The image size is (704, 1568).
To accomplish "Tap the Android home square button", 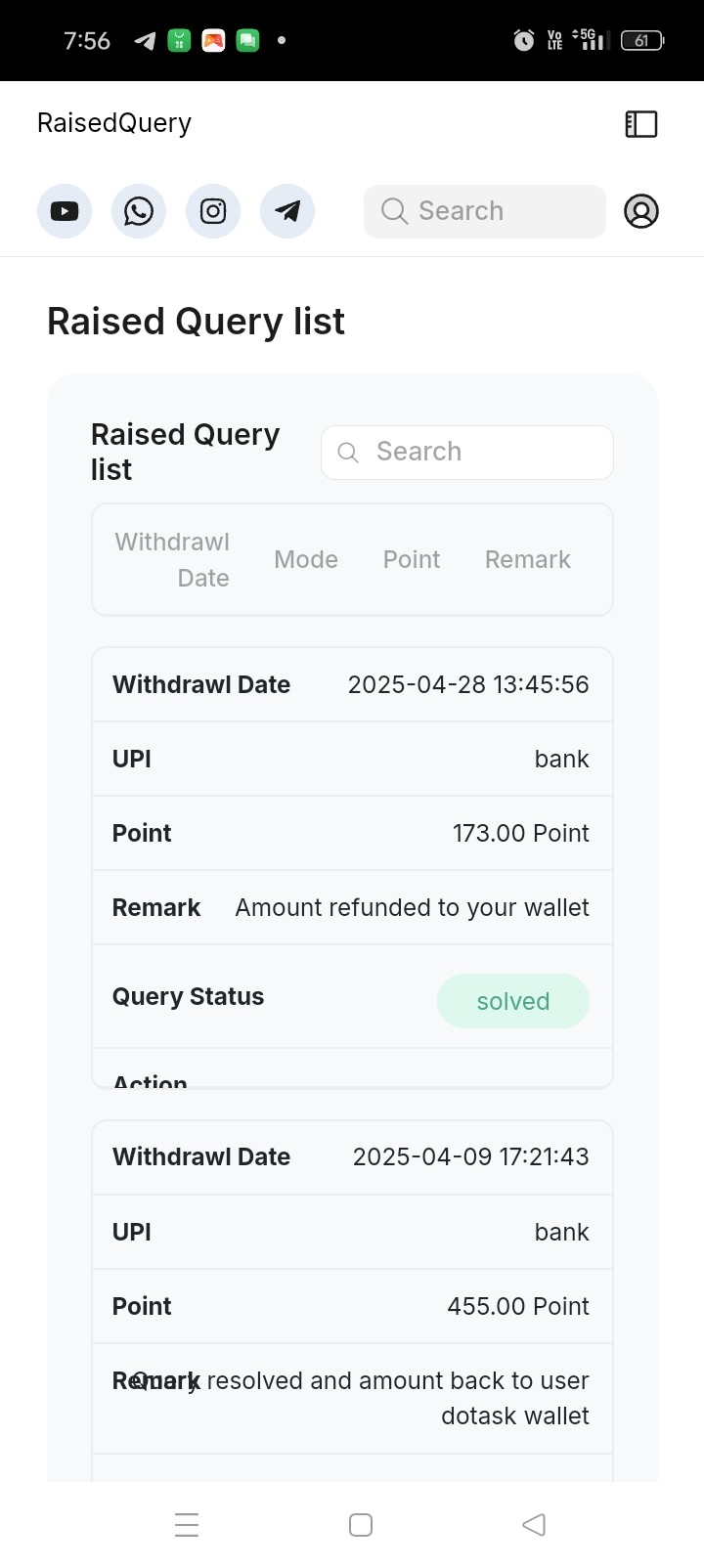I will point(361,1525).
